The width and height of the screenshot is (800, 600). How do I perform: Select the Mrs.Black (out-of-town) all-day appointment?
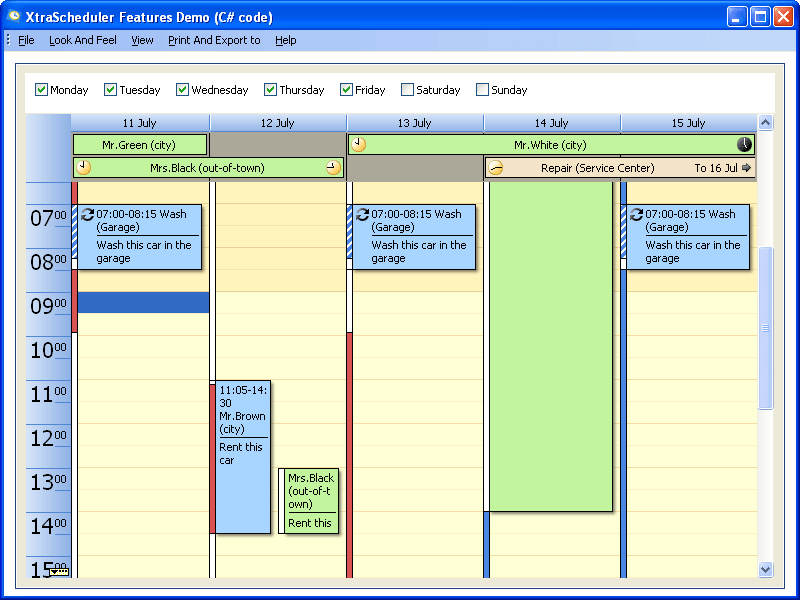(x=208, y=168)
